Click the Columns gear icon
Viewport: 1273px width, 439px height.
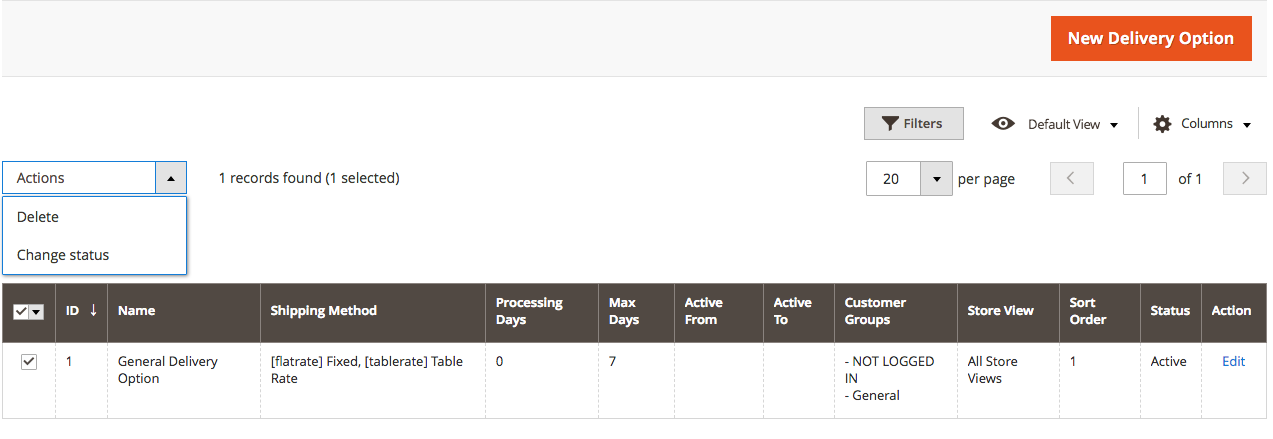pos(1162,124)
